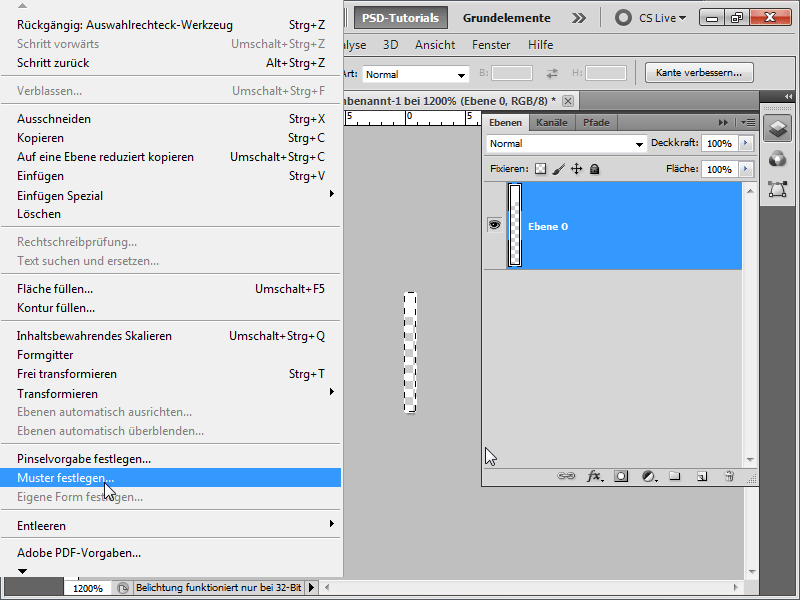Click status bar preview icon beside 1200%
800x600 pixels.
click(122, 588)
